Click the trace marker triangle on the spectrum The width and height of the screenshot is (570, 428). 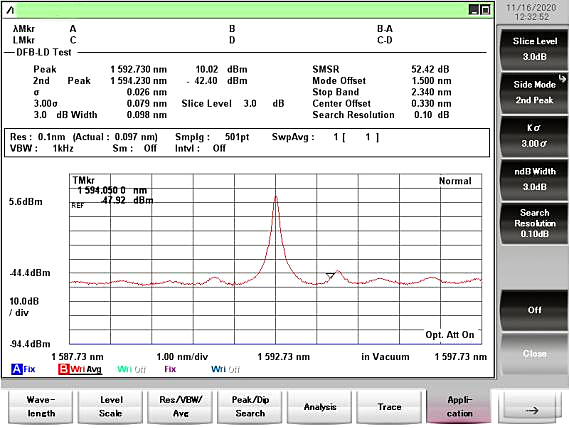pyautogui.click(x=330, y=276)
